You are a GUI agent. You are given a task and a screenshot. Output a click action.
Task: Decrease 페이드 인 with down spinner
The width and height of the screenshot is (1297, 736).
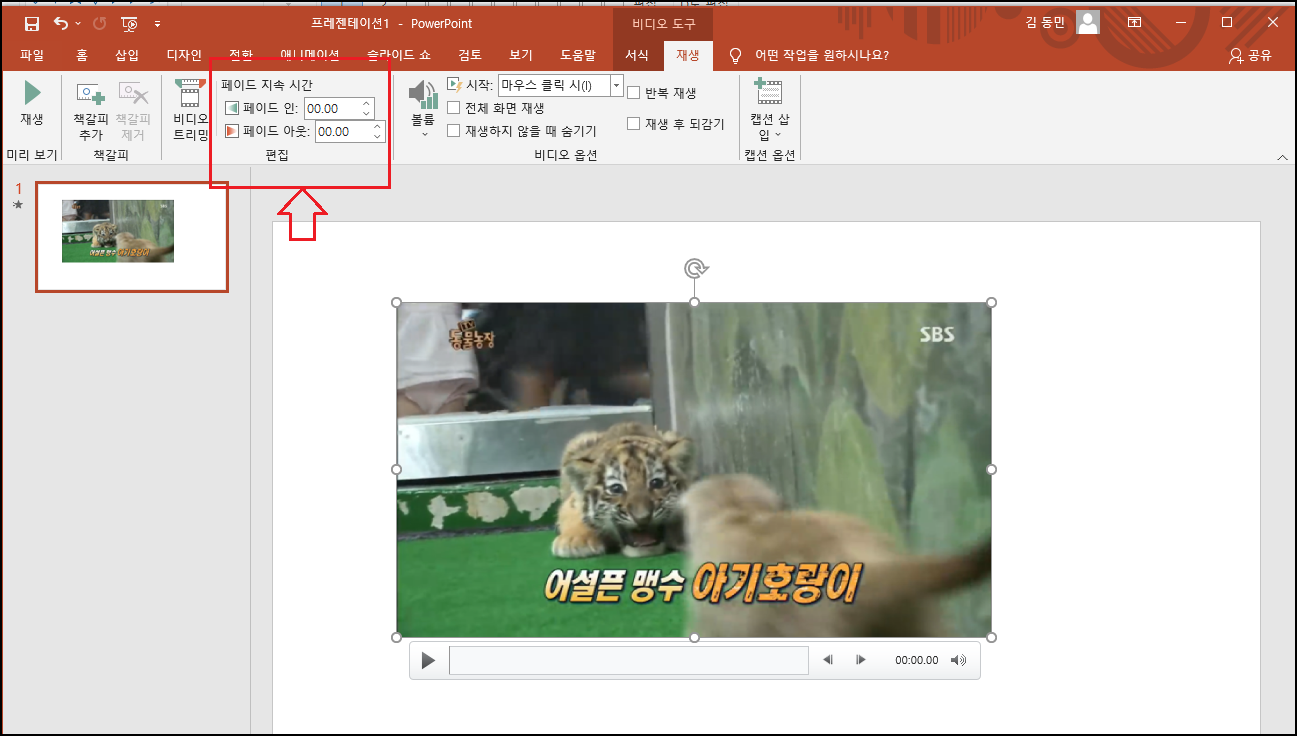pyautogui.click(x=367, y=113)
